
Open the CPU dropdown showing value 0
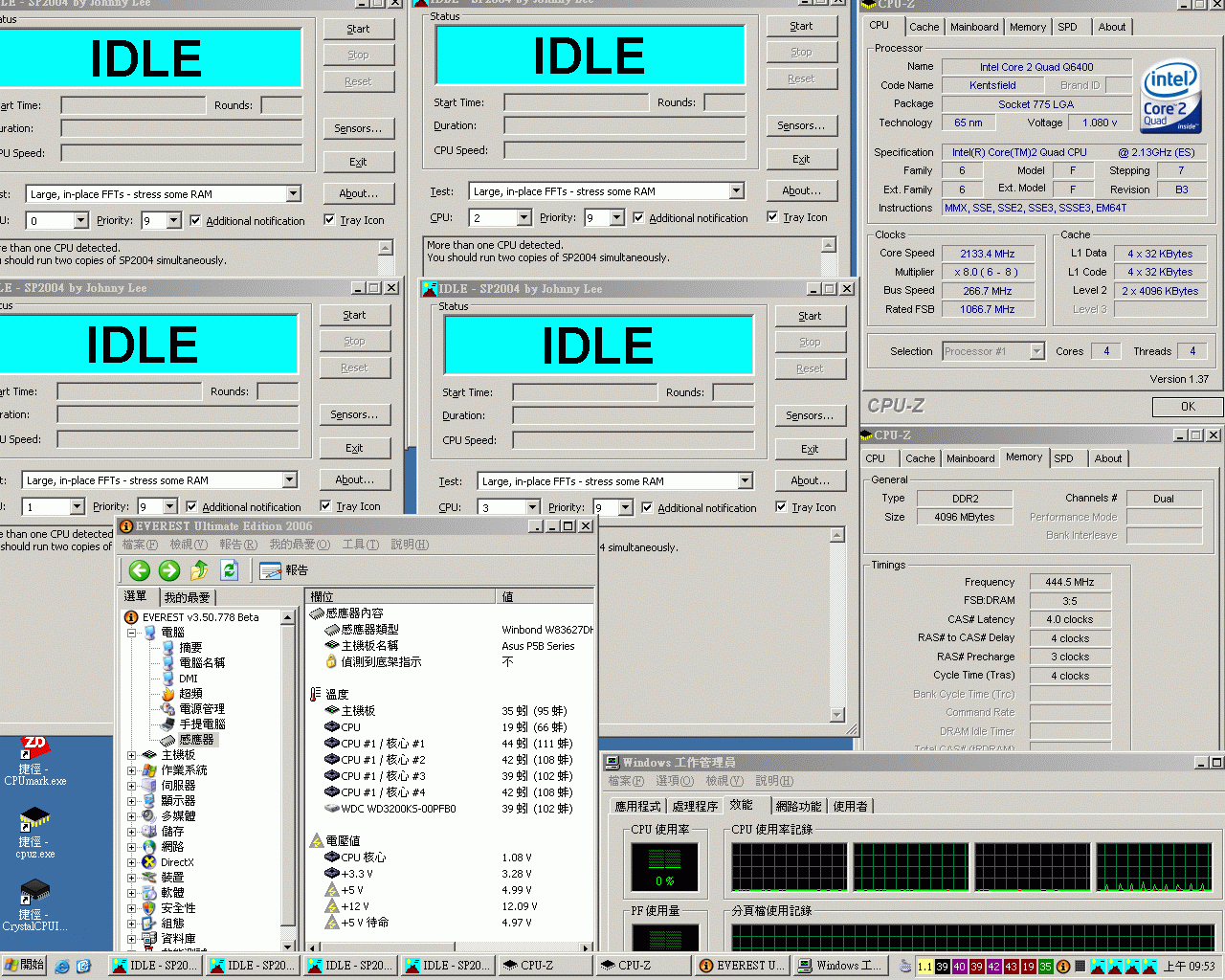click(x=80, y=221)
